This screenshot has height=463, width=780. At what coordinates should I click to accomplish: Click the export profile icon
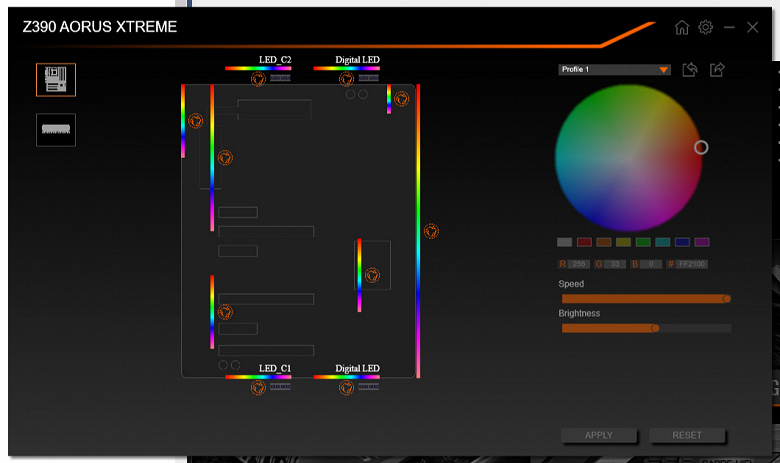(717, 70)
